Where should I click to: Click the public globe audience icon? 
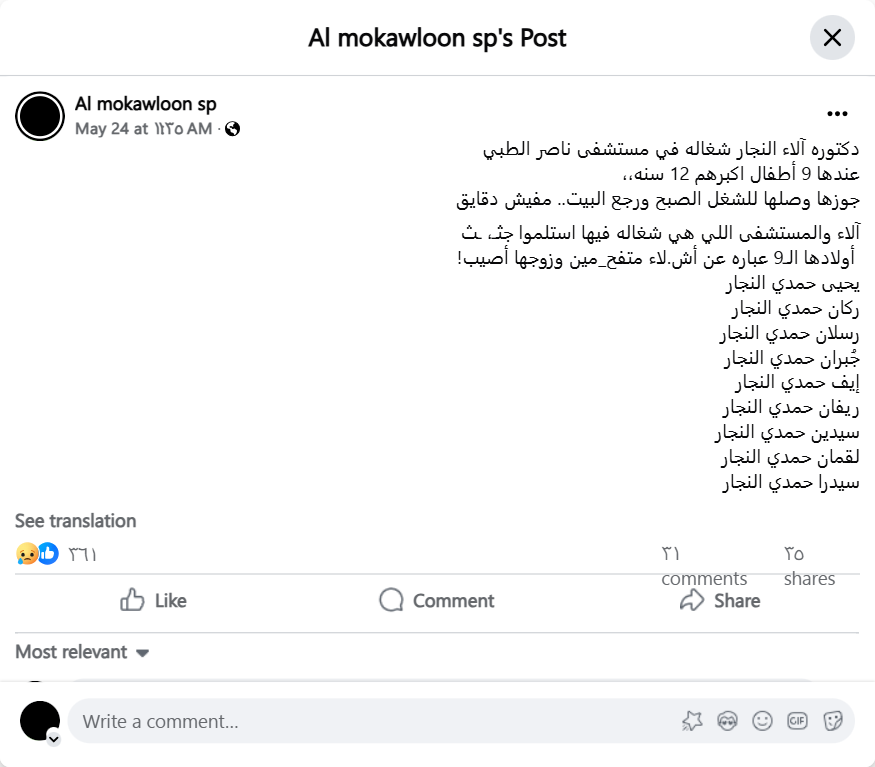pos(233,129)
